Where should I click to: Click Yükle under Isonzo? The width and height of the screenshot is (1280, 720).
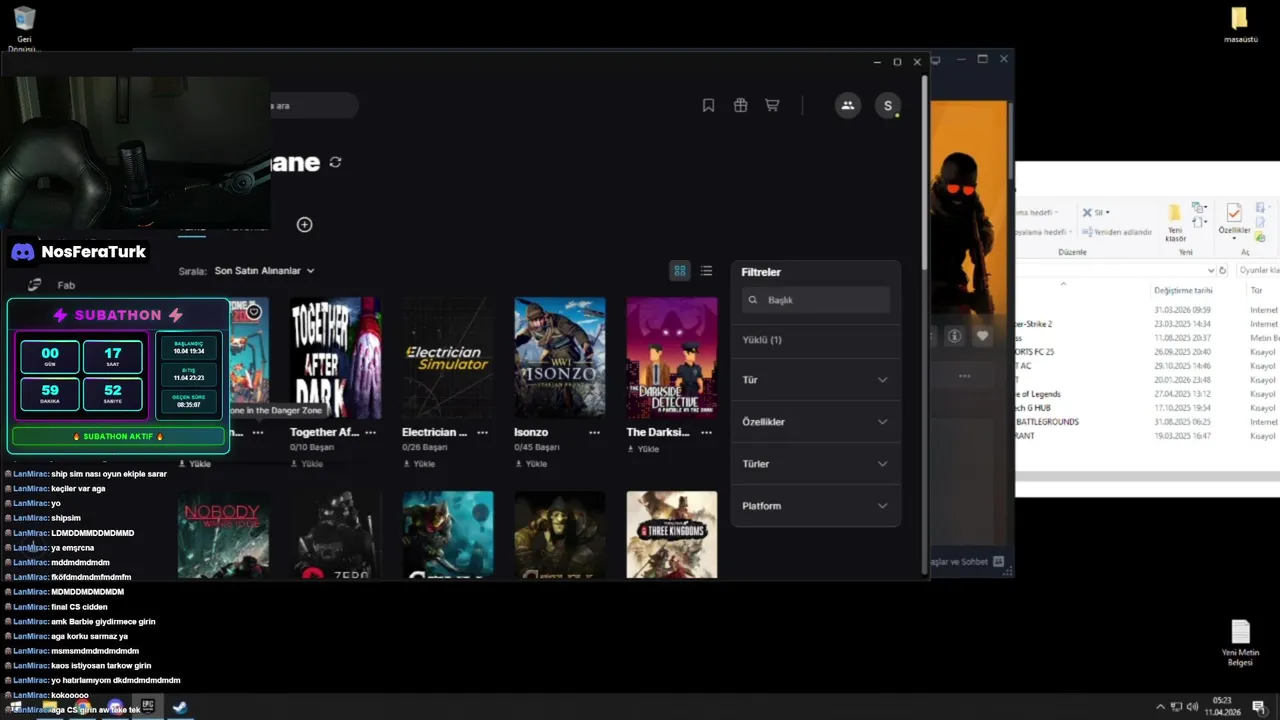[530, 464]
